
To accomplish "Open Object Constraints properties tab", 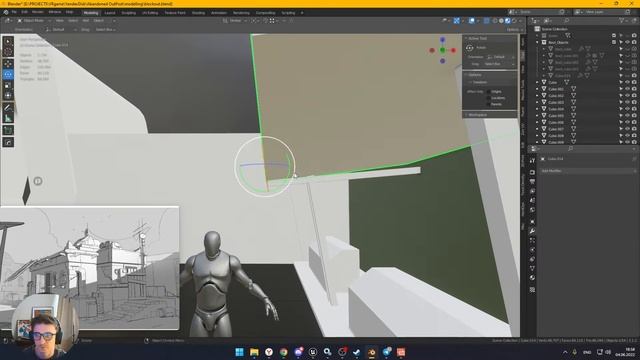I will point(532,259).
